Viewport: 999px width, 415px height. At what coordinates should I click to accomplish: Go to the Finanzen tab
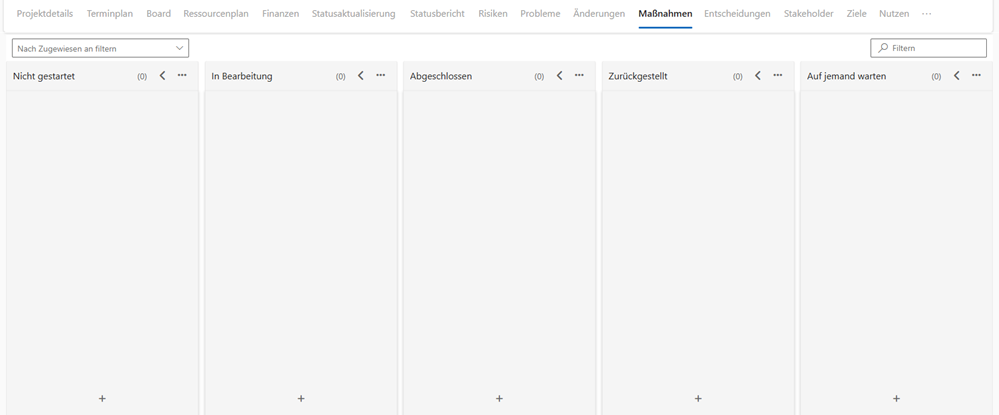click(x=280, y=14)
